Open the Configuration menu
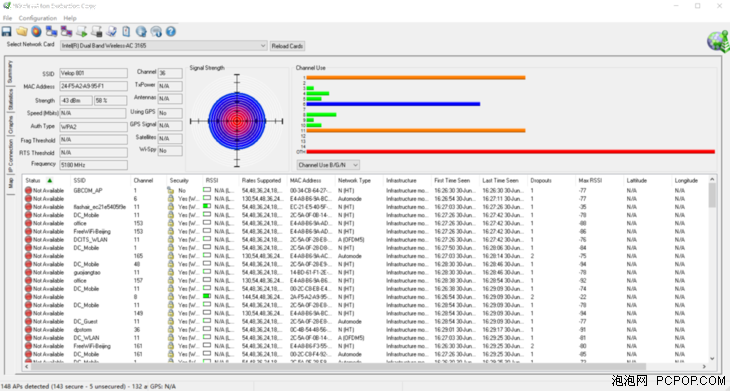The height and width of the screenshot is (391, 730). [38, 18]
